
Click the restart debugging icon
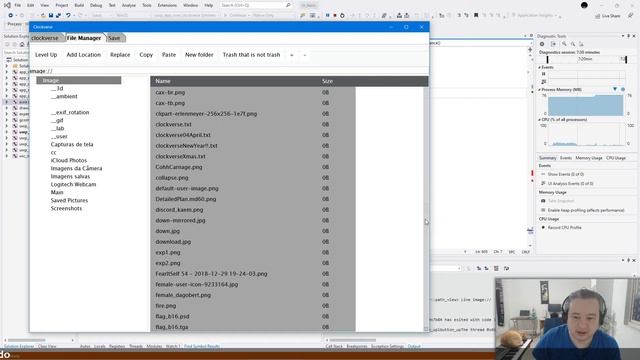point(342,16)
